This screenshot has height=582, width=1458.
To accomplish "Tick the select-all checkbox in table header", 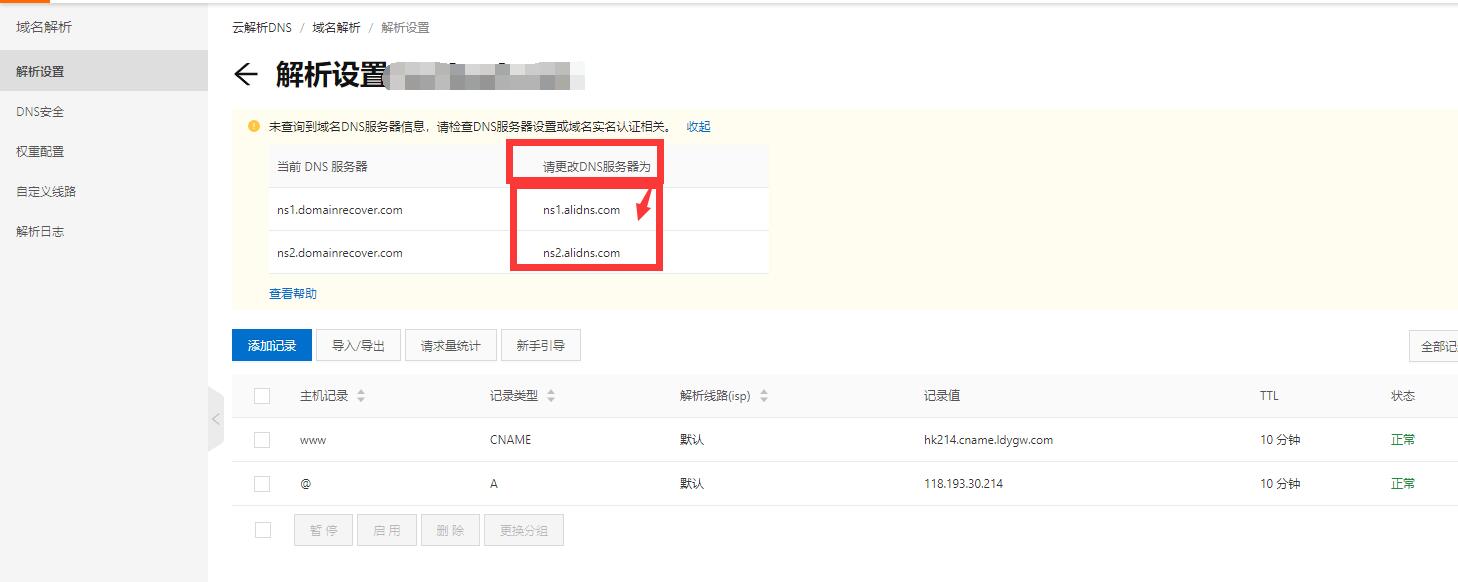I will pyautogui.click(x=262, y=396).
